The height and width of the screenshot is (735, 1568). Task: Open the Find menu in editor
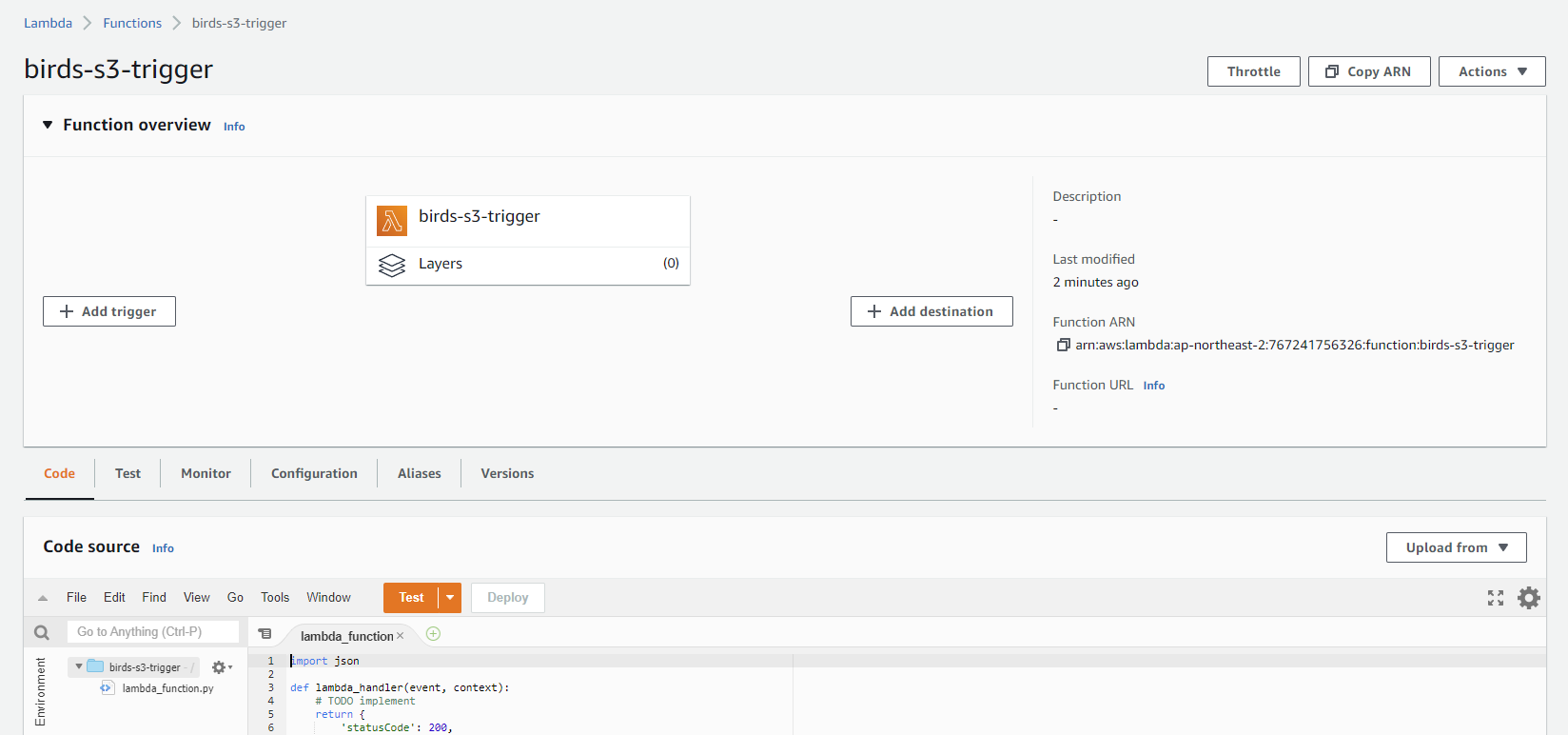pyautogui.click(x=154, y=598)
